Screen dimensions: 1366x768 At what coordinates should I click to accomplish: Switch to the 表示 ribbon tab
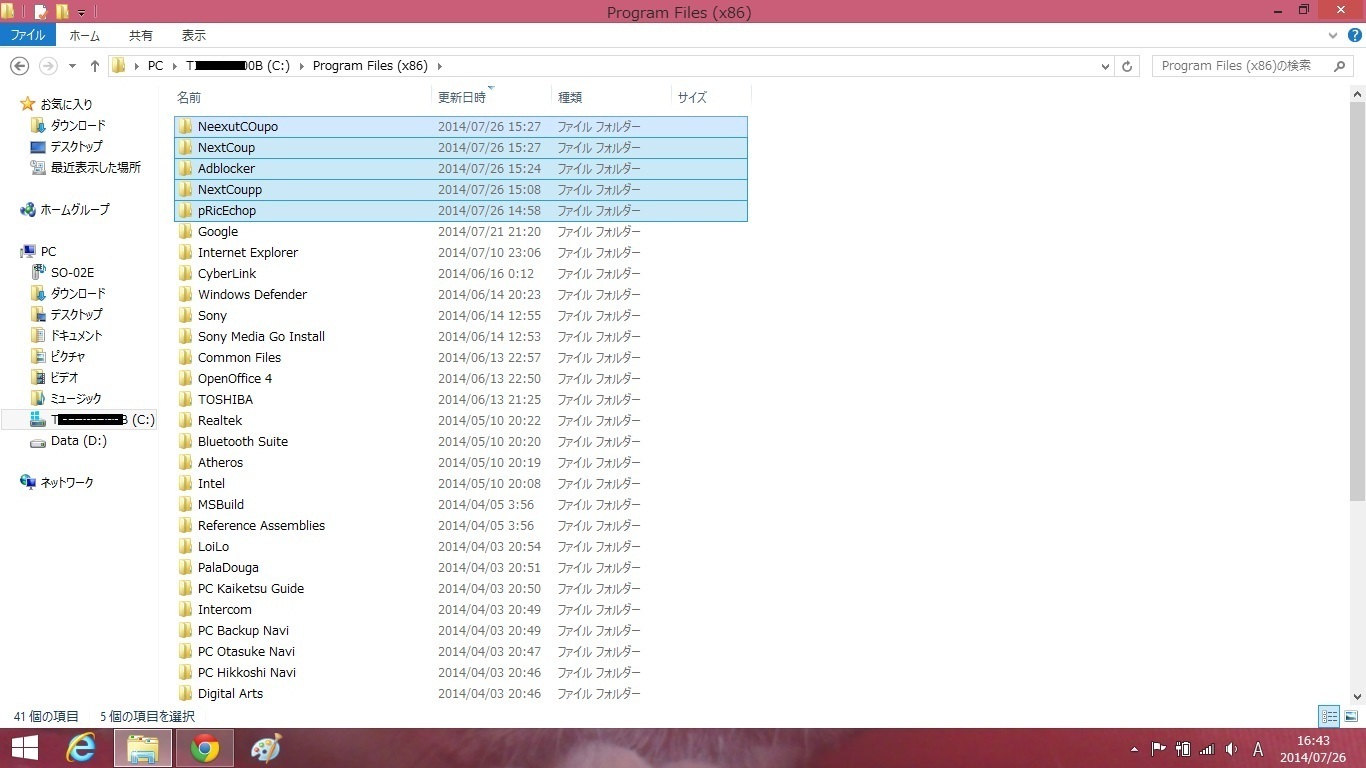point(194,35)
